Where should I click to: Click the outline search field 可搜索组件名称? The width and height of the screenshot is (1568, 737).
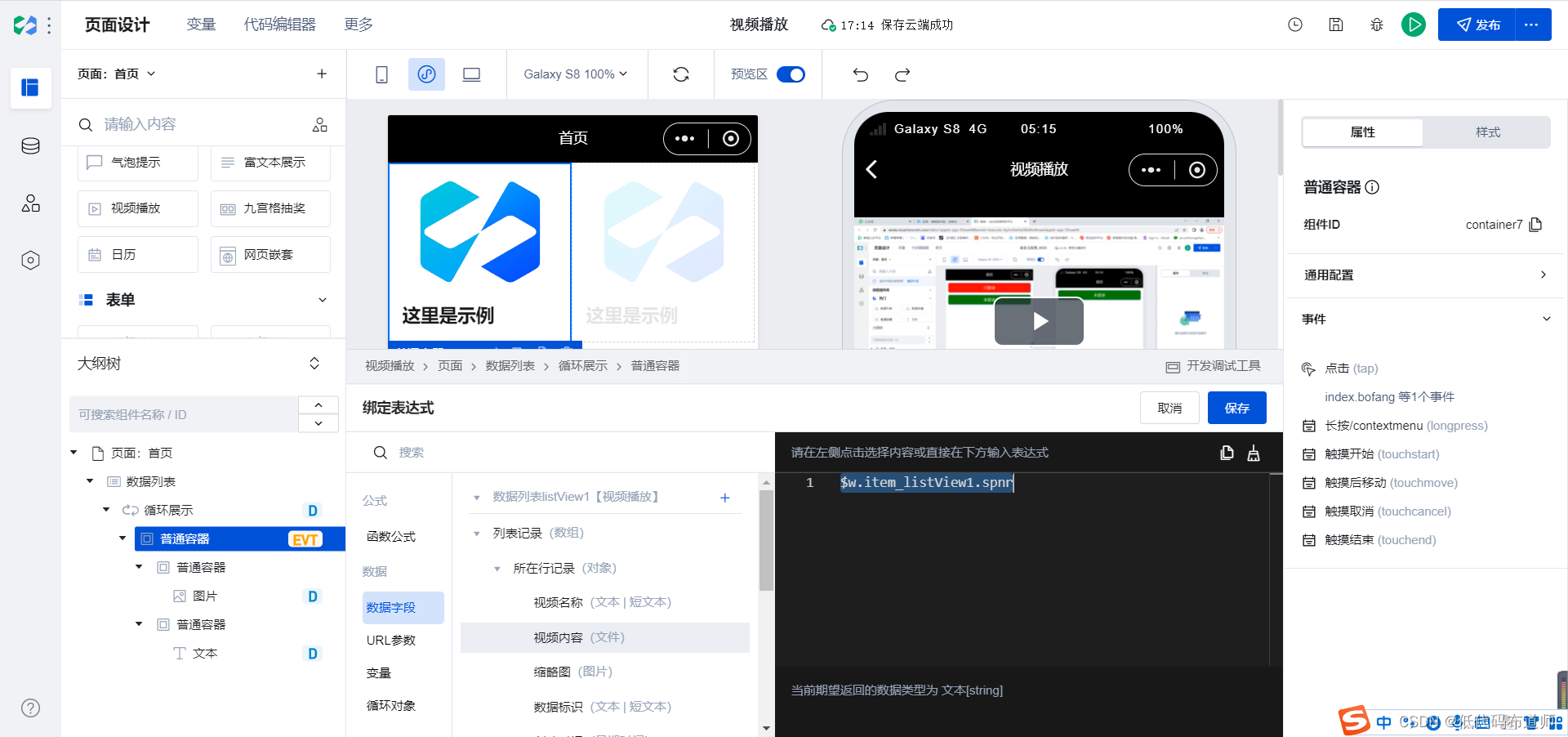pyautogui.click(x=184, y=414)
